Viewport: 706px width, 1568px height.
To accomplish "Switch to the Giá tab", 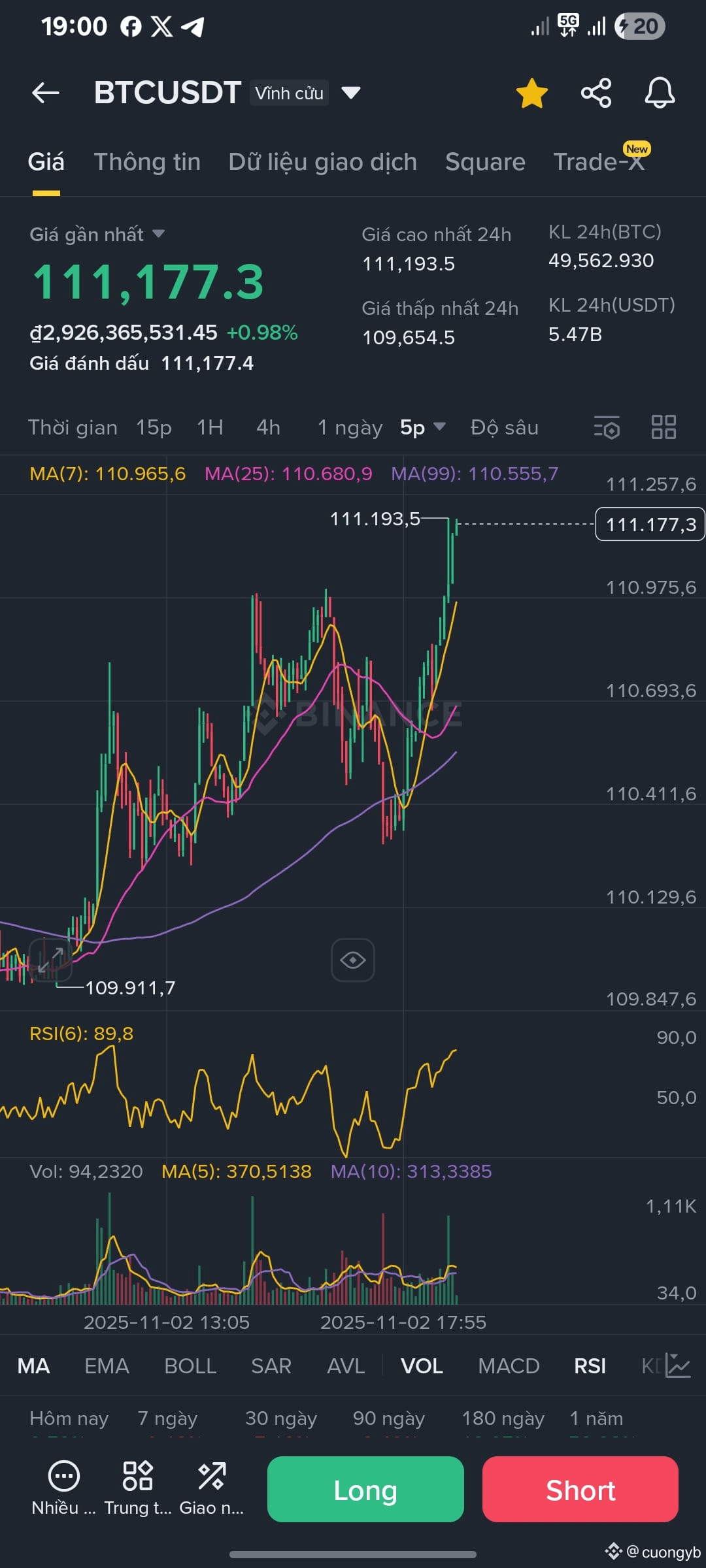I will tap(46, 162).
